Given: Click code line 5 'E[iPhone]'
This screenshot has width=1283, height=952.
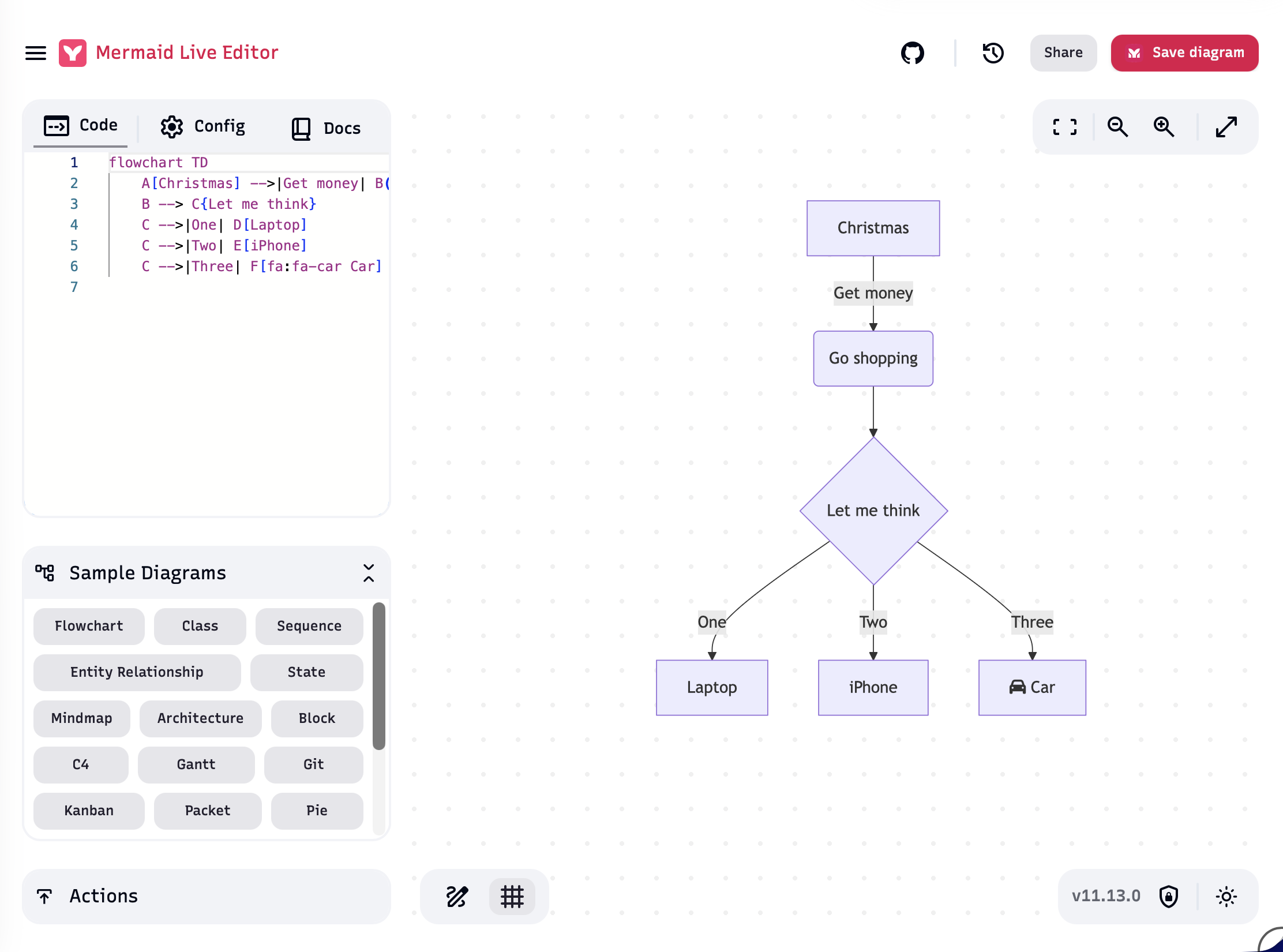Looking at the screenshot, I should tap(269, 246).
